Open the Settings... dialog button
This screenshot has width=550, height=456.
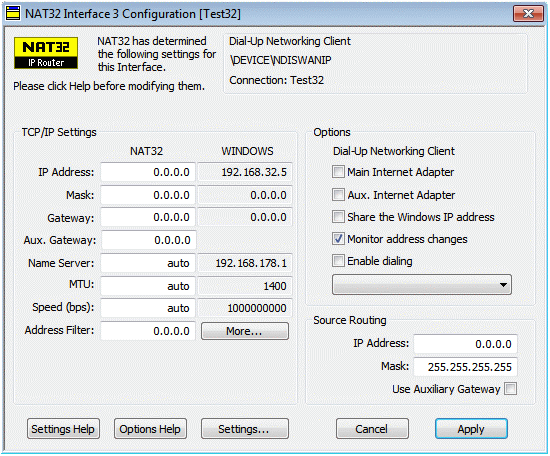coord(245,429)
